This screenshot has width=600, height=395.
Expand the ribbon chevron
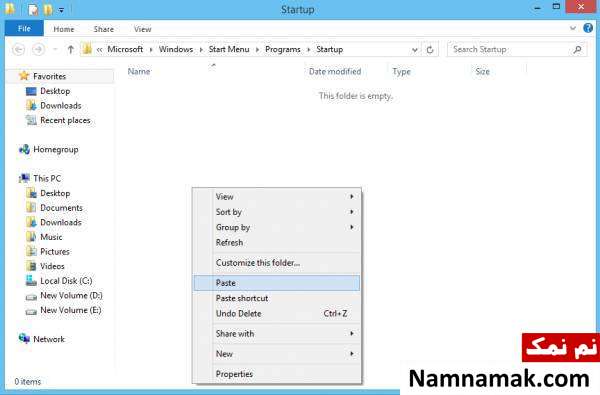(x=573, y=28)
